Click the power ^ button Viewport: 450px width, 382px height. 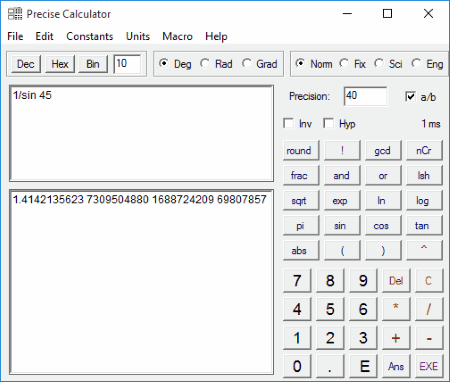pyautogui.click(x=424, y=250)
